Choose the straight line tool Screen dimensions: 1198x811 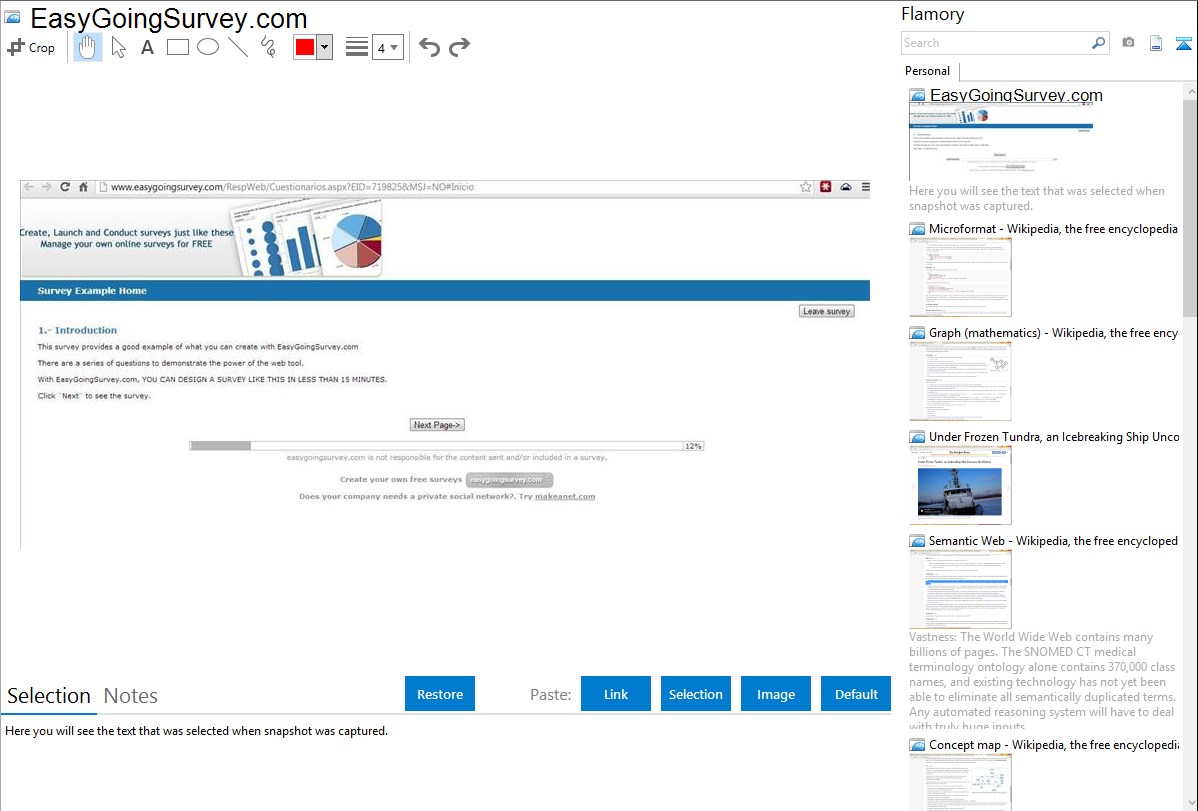238,47
